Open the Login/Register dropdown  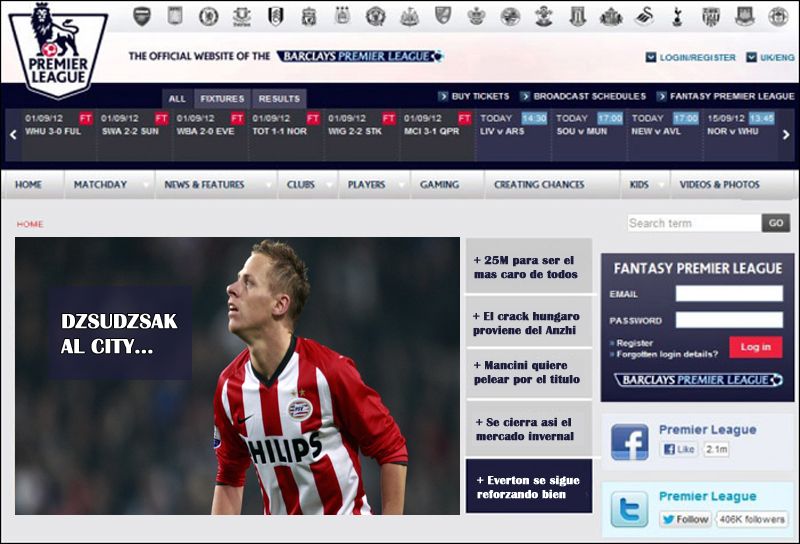(690, 57)
